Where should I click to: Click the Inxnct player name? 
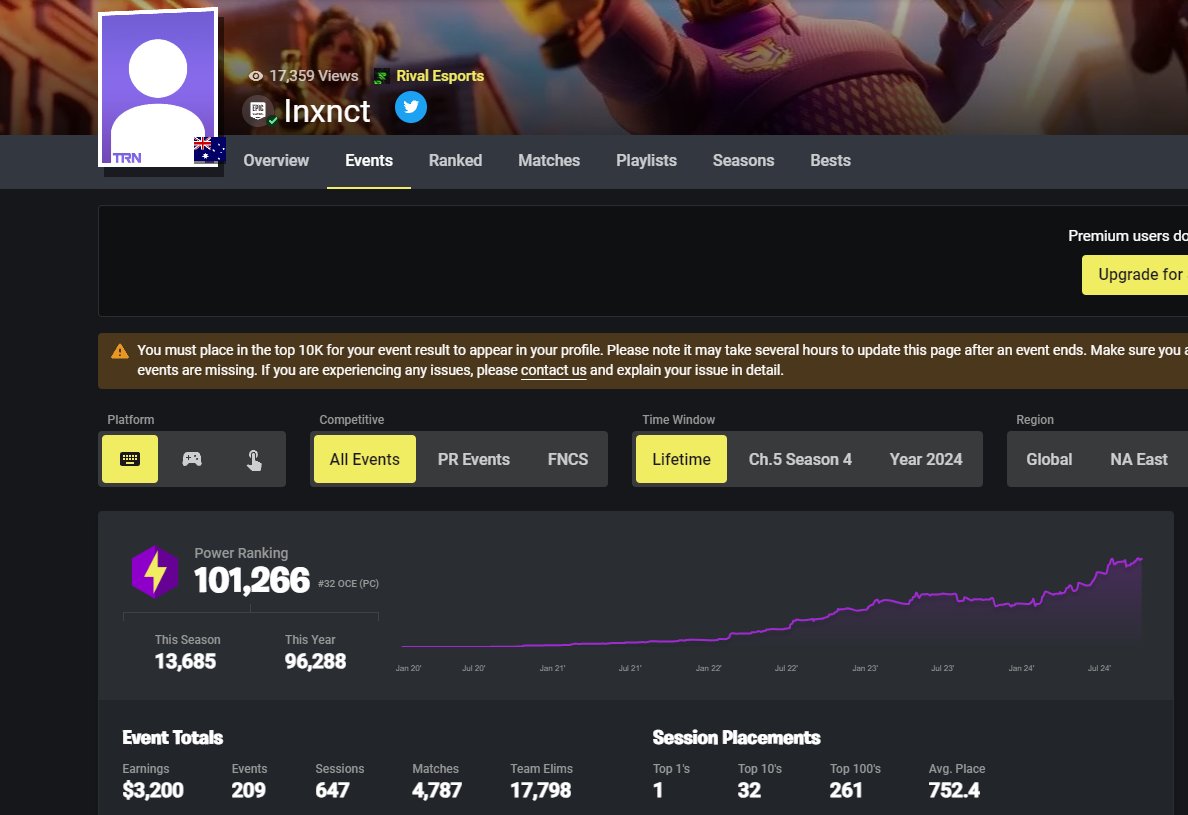(327, 111)
